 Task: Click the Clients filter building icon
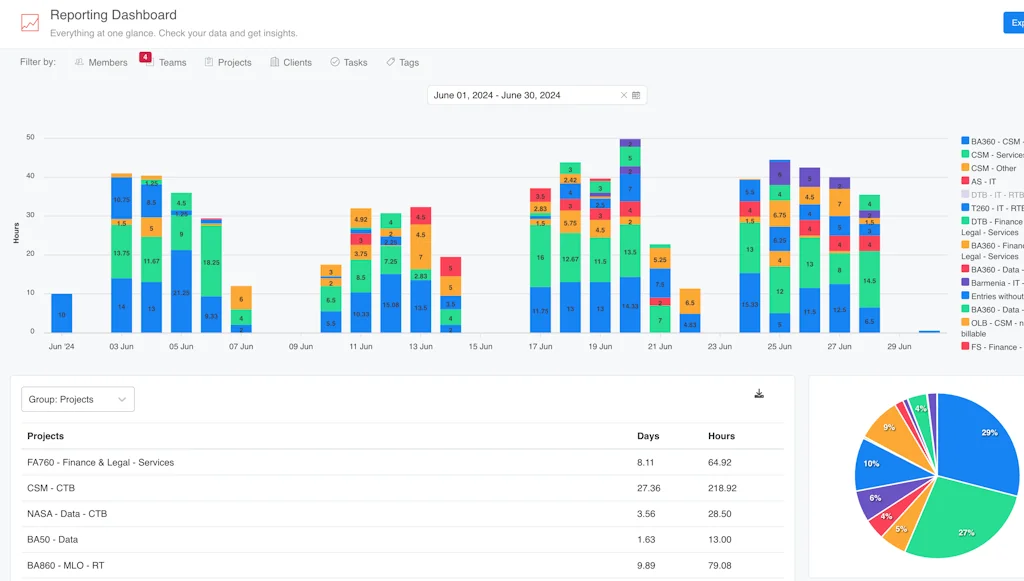275,62
